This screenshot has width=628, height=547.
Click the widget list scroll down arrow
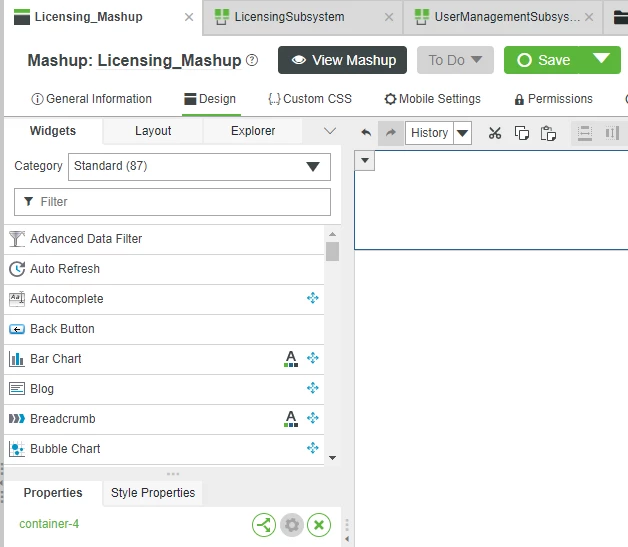[332, 458]
